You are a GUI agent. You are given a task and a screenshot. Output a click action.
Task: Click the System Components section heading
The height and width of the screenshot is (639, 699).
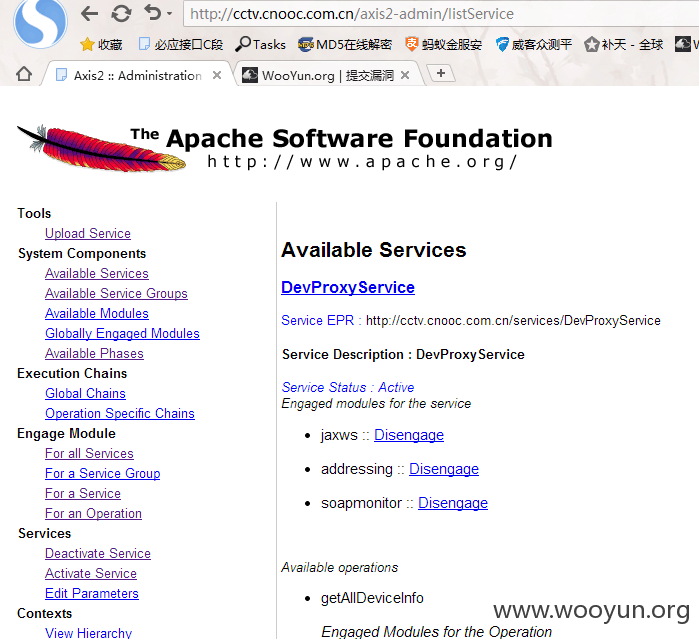pyautogui.click(x=82, y=253)
